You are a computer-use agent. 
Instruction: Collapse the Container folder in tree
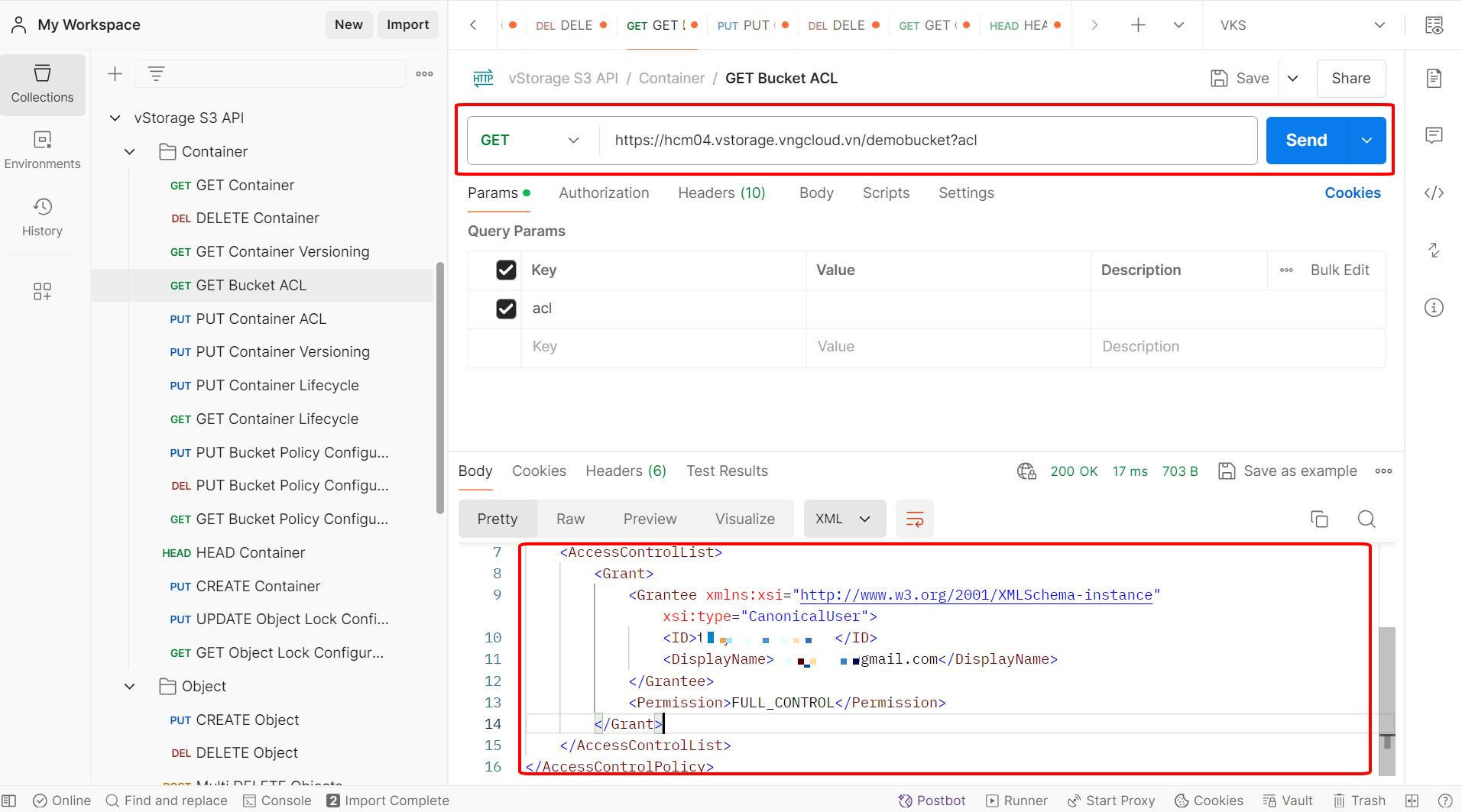pos(130,152)
